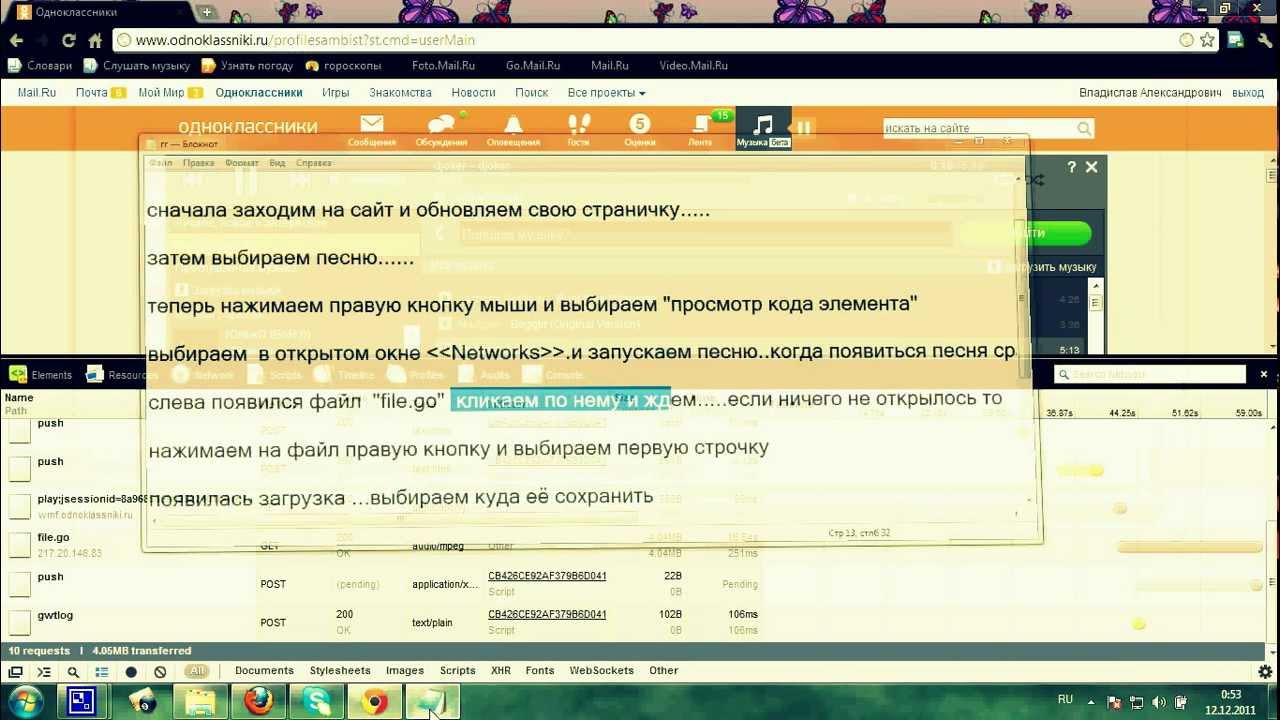Image resolution: width=1280 pixels, height=720 pixels.
Task: Show the DevTools console icon
Action: click(44, 672)
